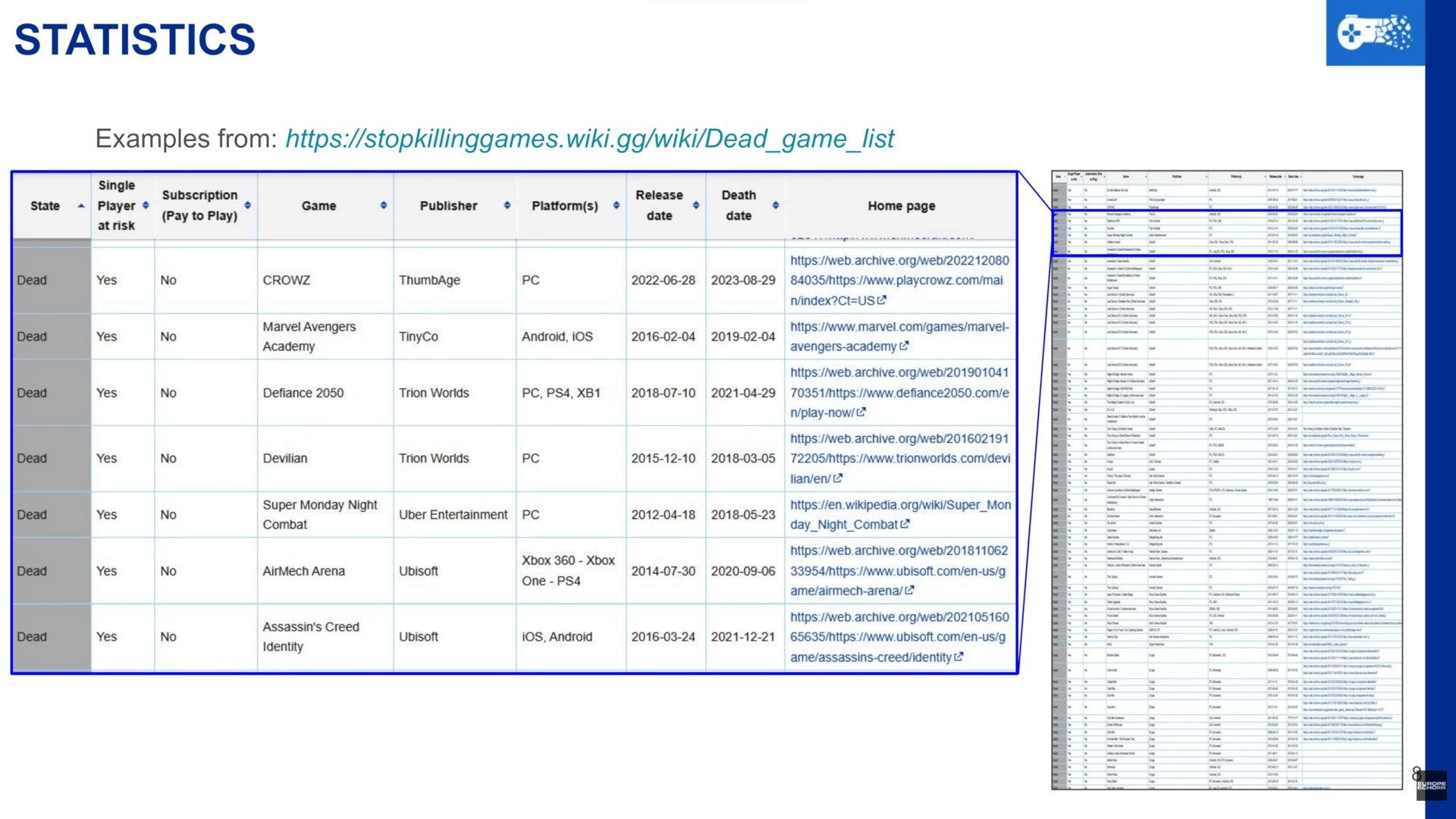
Task: Click release date 2012-04-18
Action: [x=664, y=515]
